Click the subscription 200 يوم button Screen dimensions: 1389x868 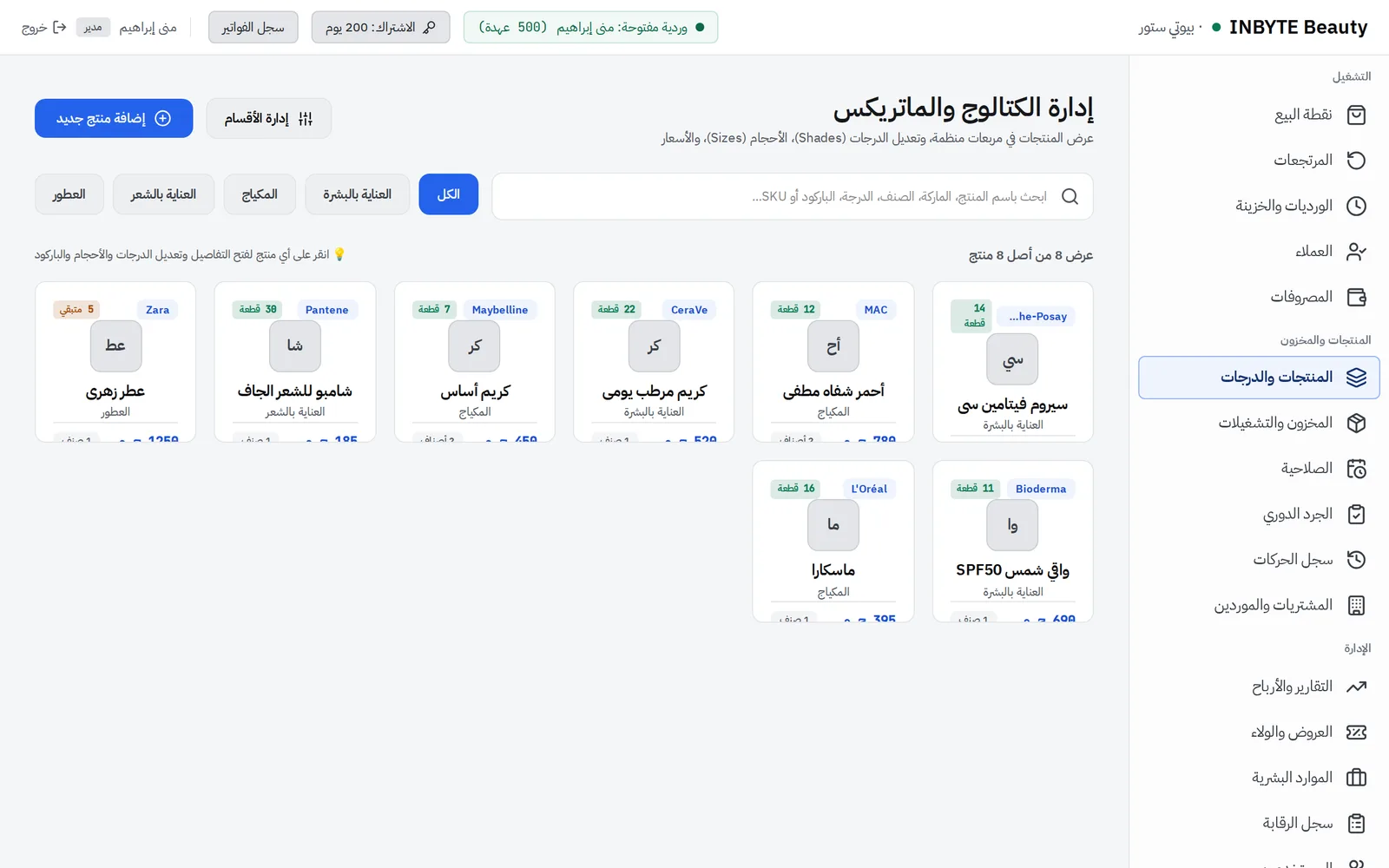(380, 27)
